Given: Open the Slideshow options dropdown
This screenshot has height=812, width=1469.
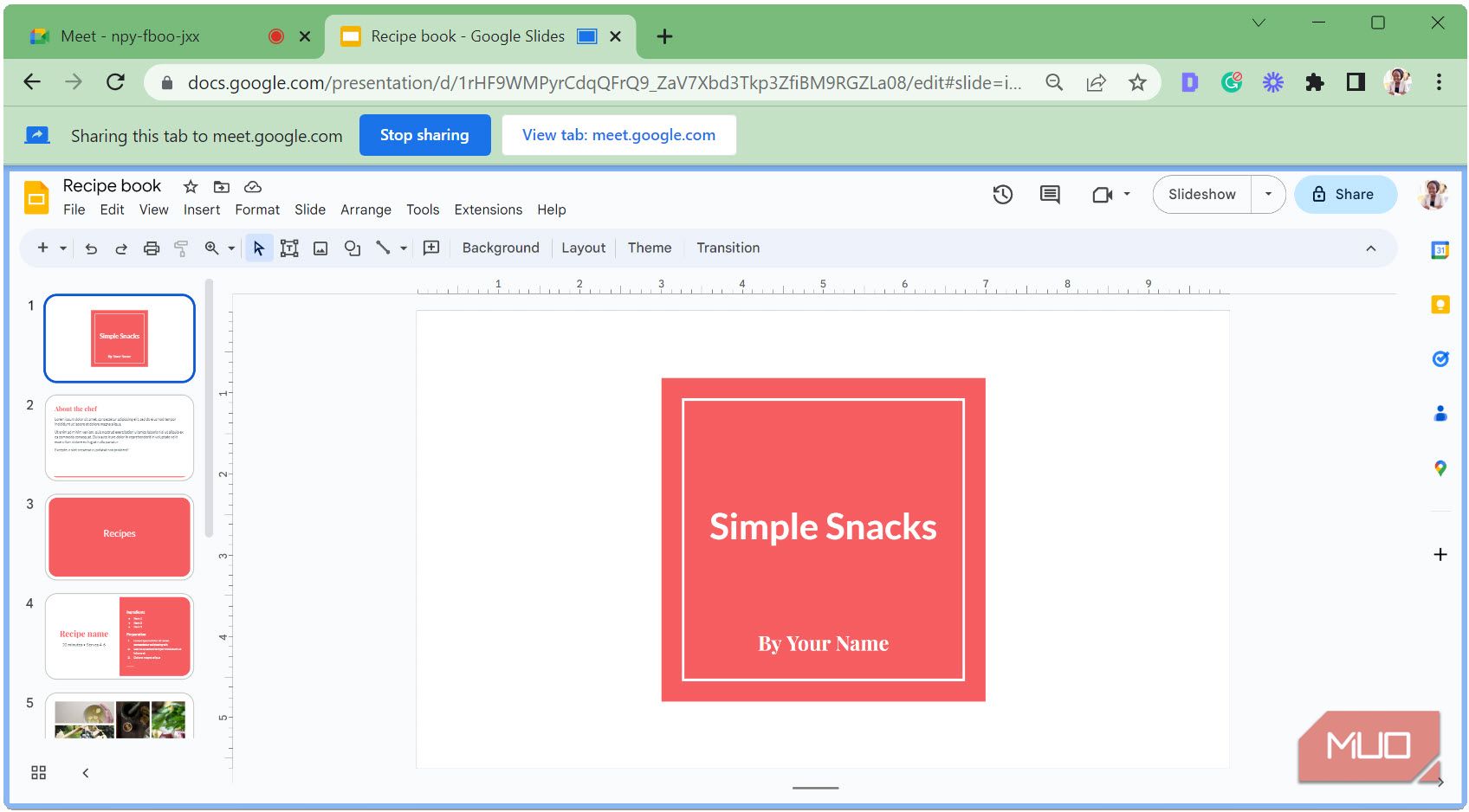Looking at the screenshot, I should (x=1267, y=194).
